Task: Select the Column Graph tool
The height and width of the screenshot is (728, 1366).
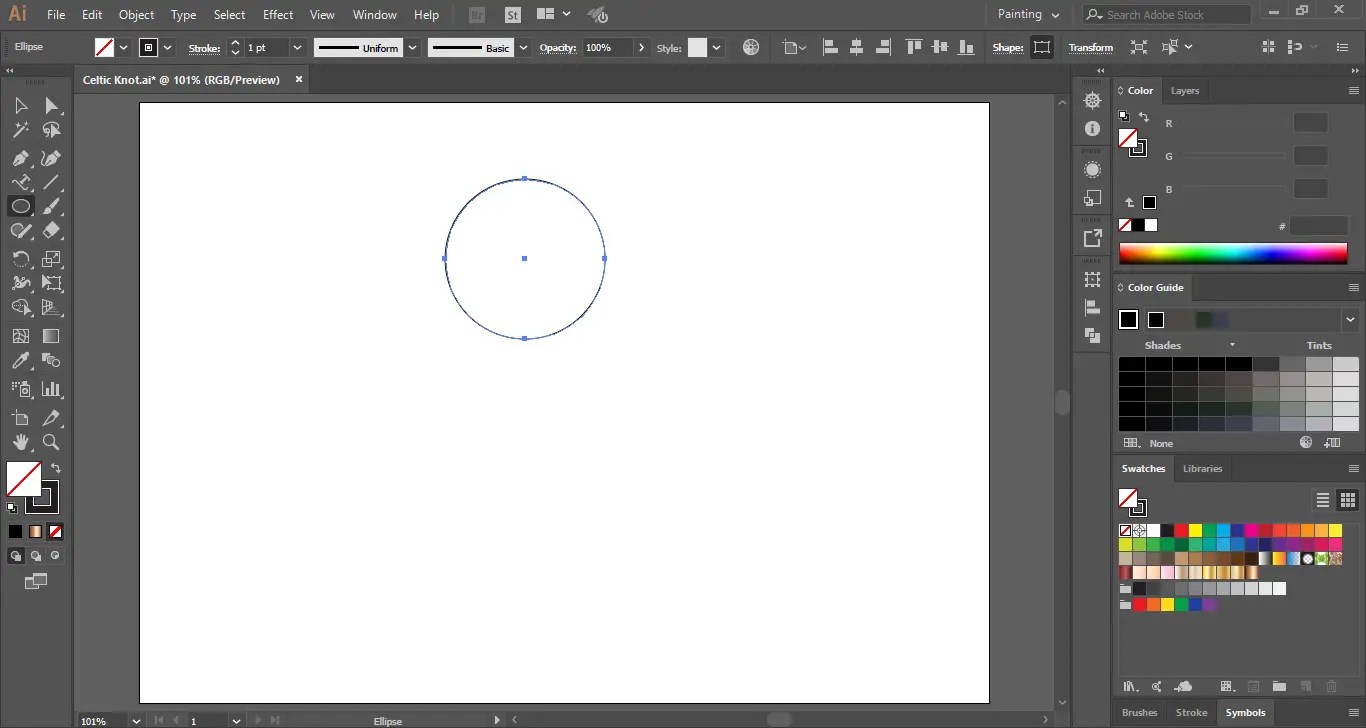Action: [51, 389]
